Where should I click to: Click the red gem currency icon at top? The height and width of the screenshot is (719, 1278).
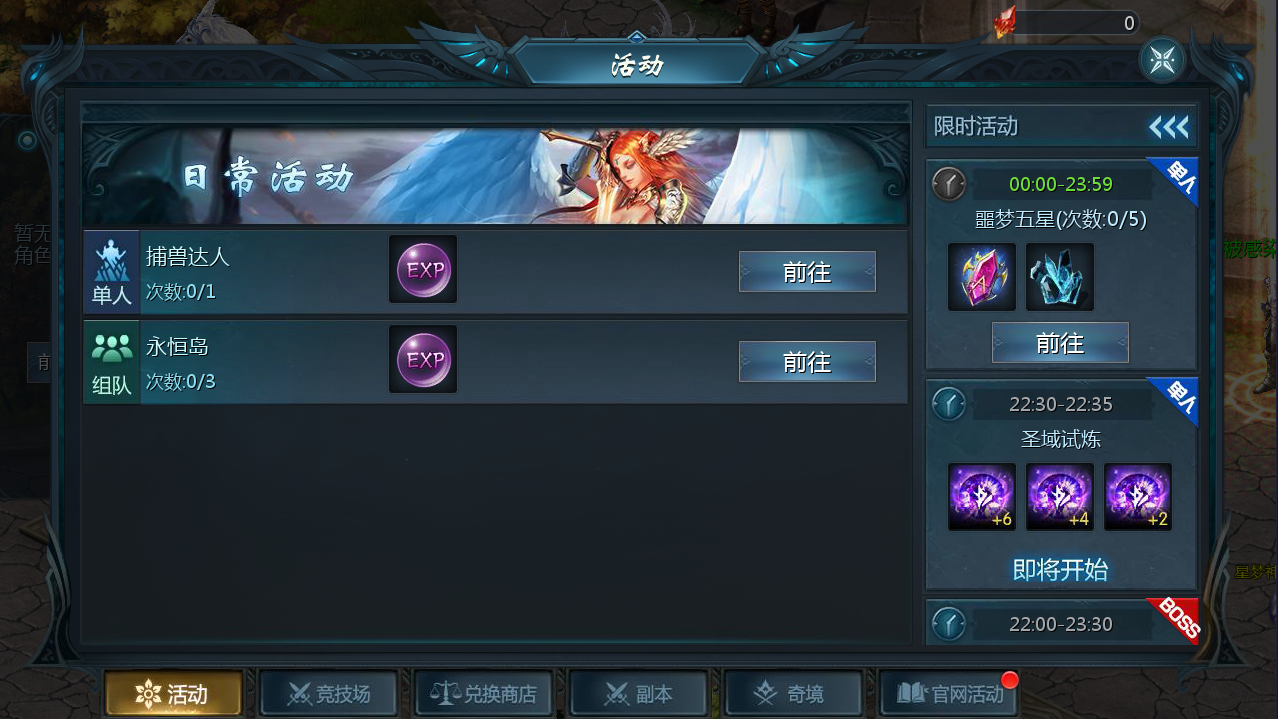point(1004,22)
